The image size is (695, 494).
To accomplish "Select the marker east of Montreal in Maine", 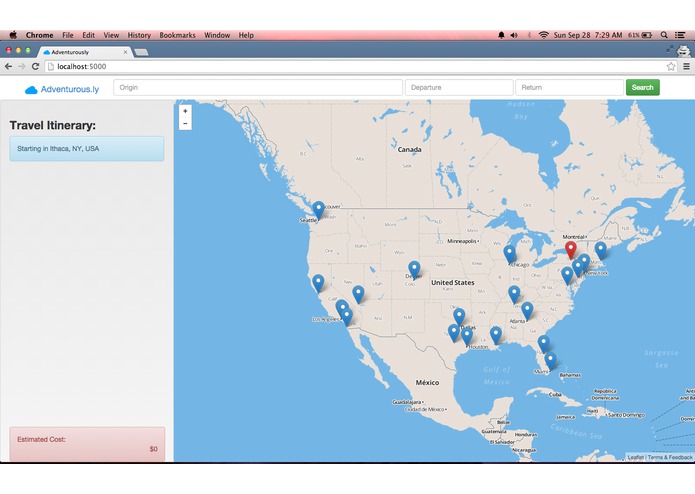I will [601, 250].
